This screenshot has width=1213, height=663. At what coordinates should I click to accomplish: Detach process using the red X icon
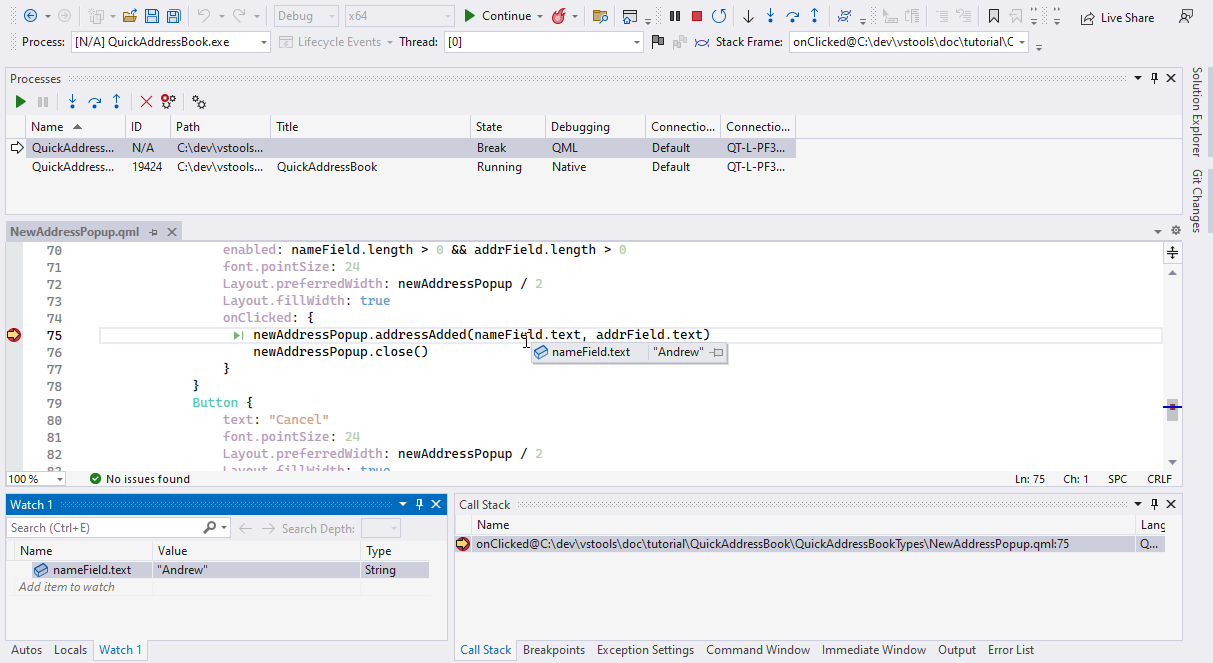tap(146, 102)
